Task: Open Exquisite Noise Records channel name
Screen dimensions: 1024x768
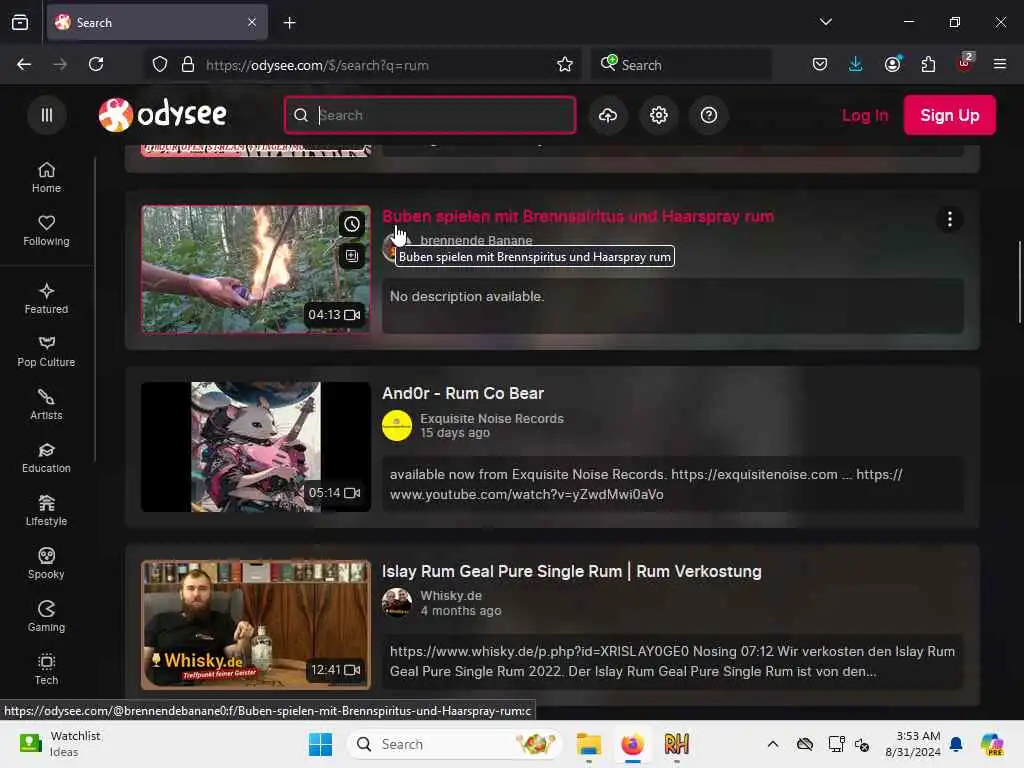Action: click(x=492, y=419)
